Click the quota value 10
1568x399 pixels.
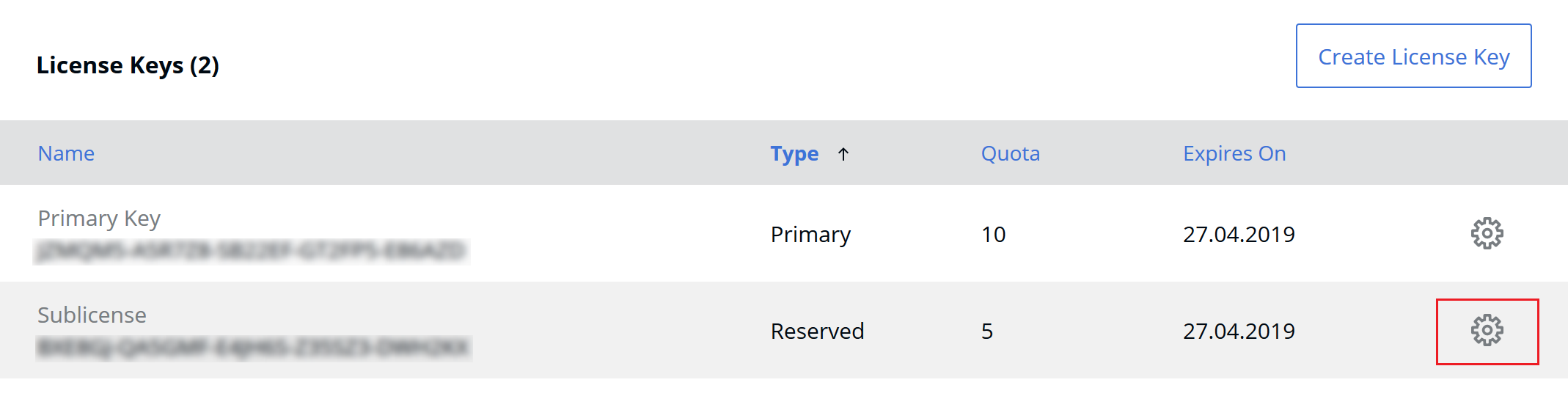coord(993,235)
